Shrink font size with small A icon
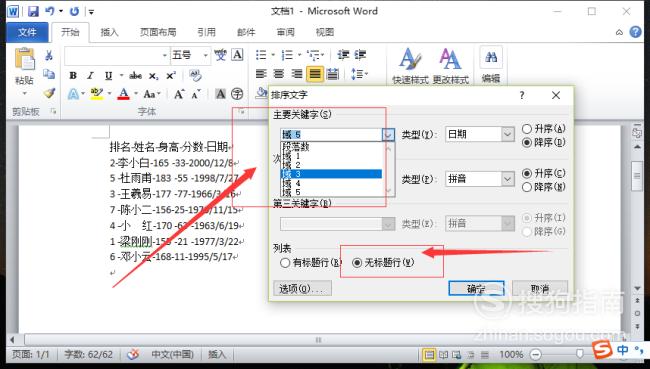 coord(196,94)
